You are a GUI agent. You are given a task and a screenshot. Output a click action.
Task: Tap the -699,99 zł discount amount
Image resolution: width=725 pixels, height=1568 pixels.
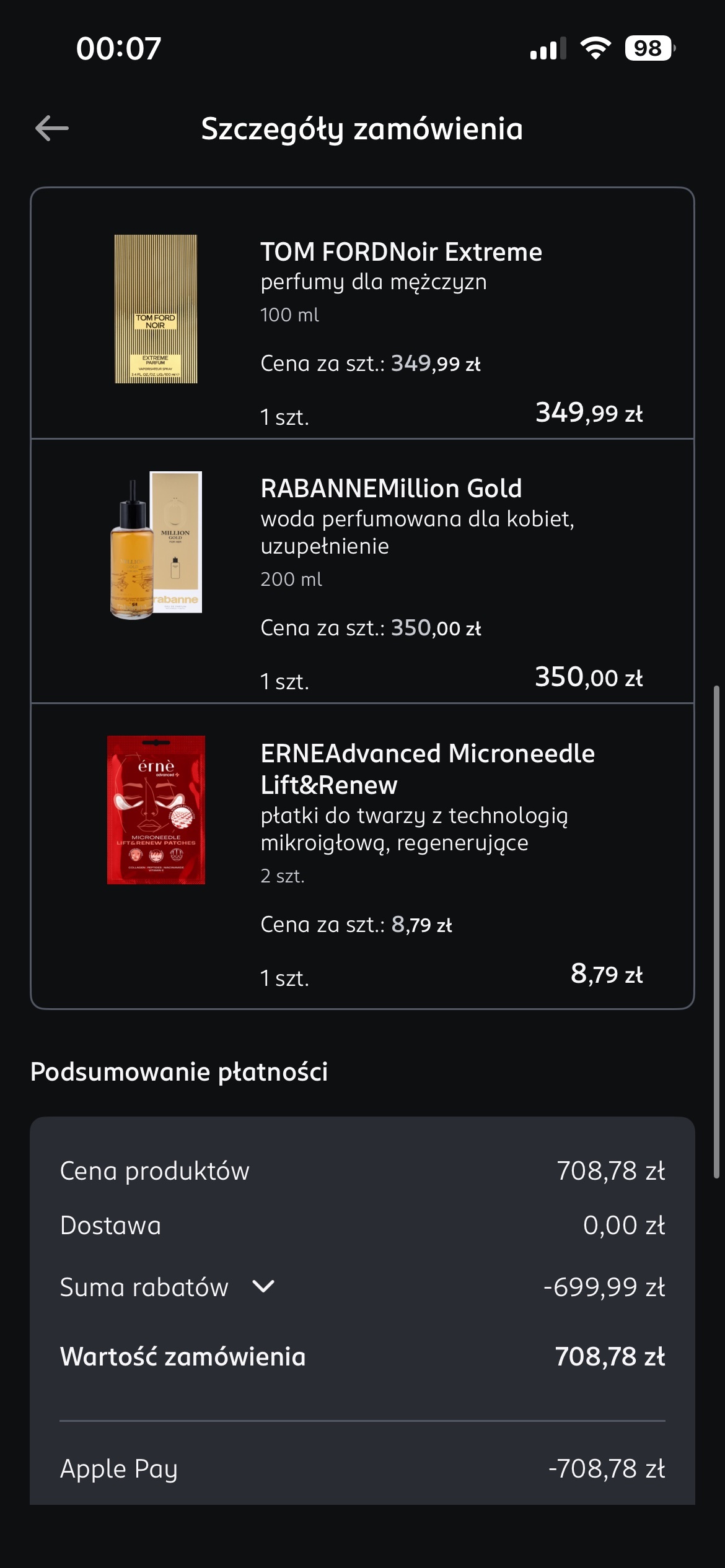pos(604,1287)
